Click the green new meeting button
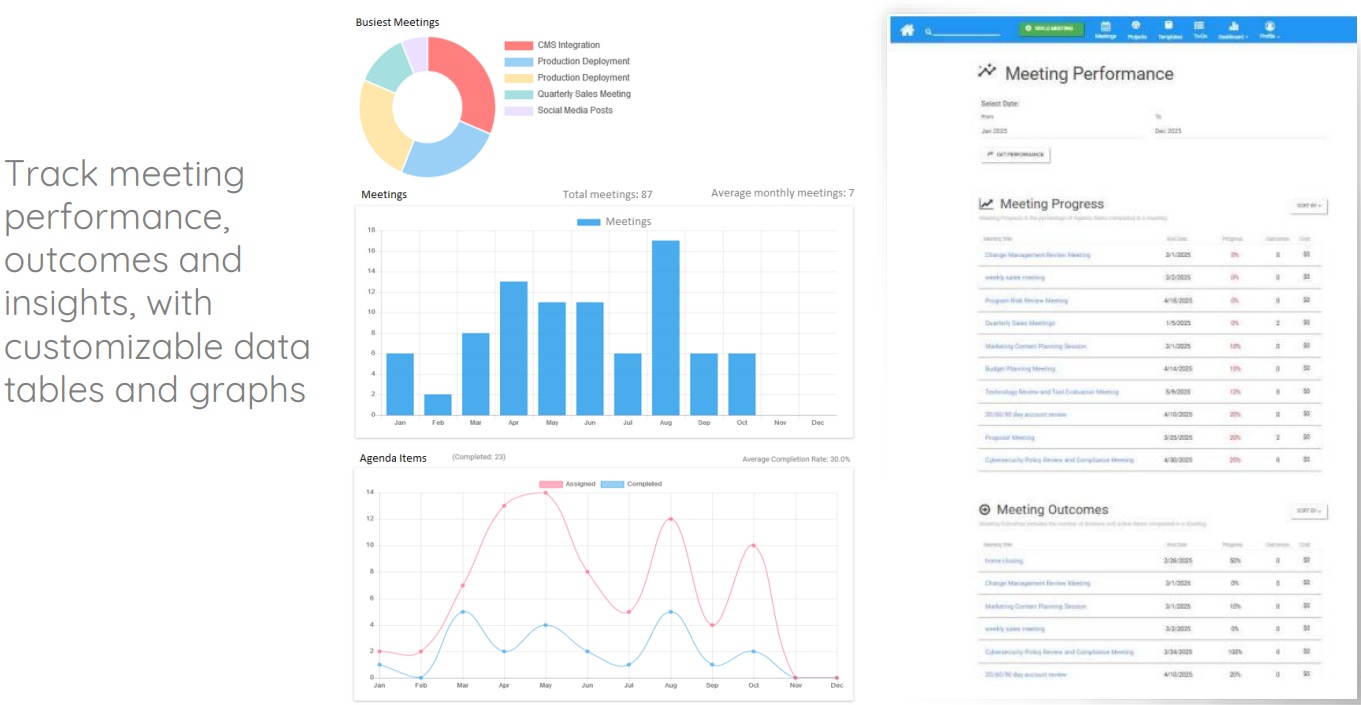This screenshot has width=1361, height=705. point(1051,29)
